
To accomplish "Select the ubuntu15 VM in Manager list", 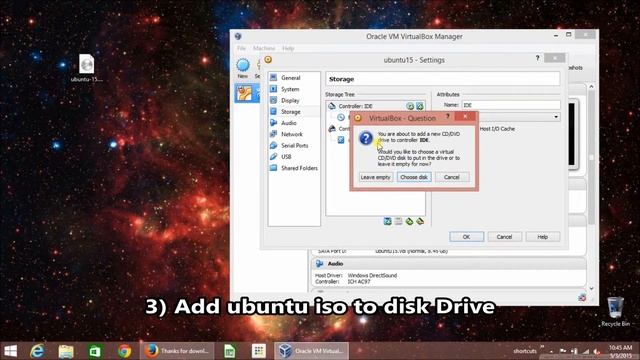I will (x=247, y=93).
